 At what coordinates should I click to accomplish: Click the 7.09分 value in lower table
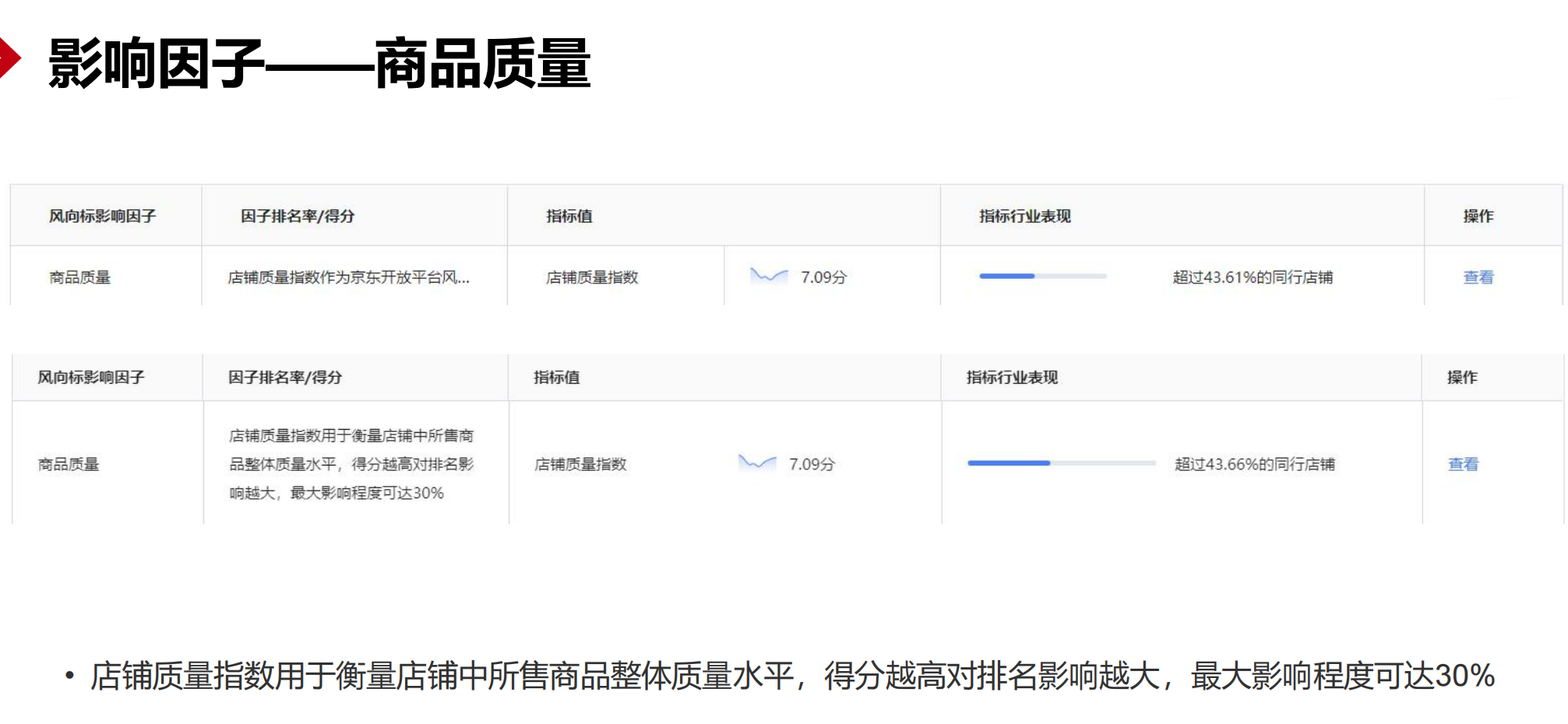(x=812, y=464)
